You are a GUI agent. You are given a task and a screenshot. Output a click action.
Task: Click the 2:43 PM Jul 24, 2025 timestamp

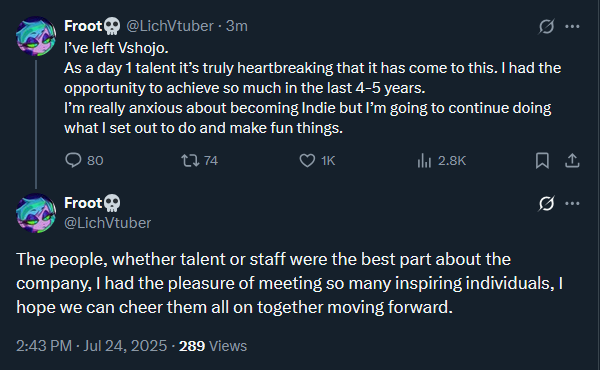tap(91, 346)
